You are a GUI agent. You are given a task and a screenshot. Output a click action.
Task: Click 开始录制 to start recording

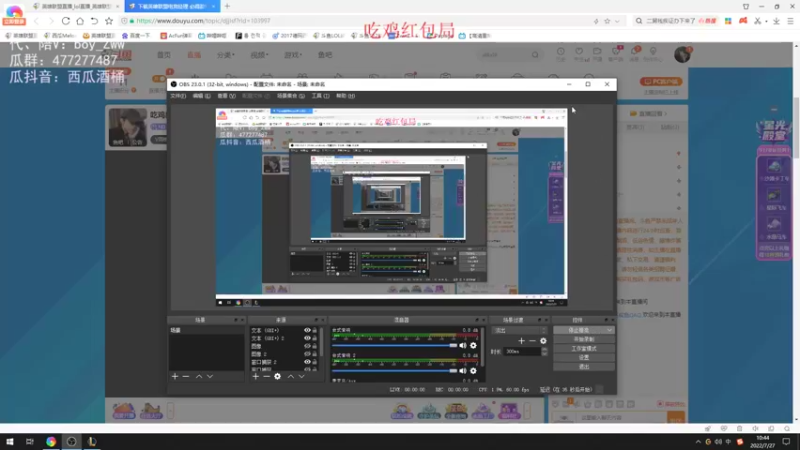pyautogui.click(x=584, y=339)
